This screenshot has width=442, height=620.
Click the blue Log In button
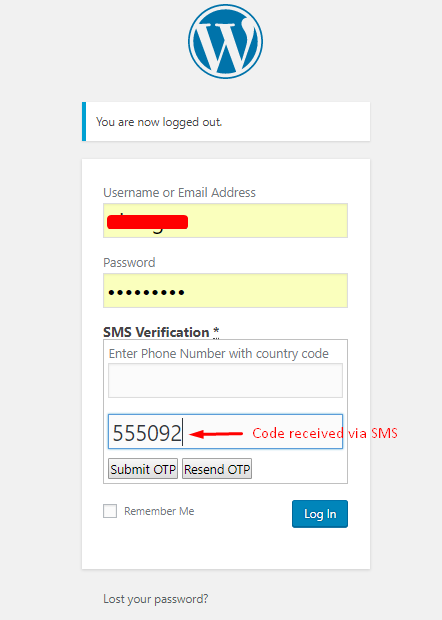click(x=320, y=514)
